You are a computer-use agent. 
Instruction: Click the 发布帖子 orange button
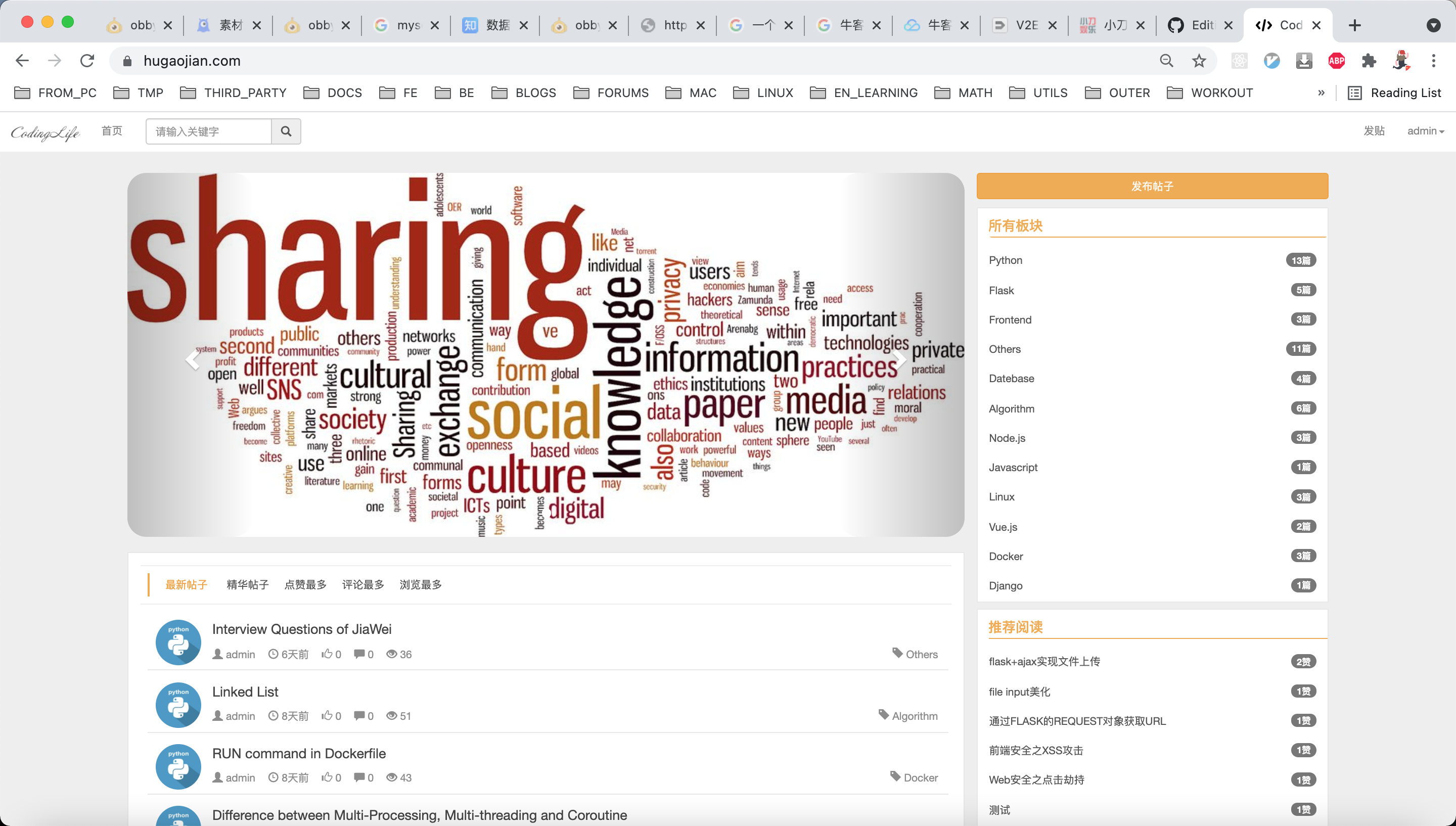1152,186
